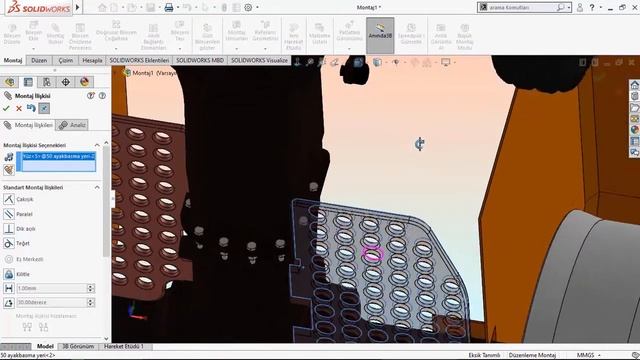Image resolution: width=640 pixels, height=360 pixels.
Task: Collapse the Montaj İlişkisi Seçenekleri section
Action: point(97,145)
